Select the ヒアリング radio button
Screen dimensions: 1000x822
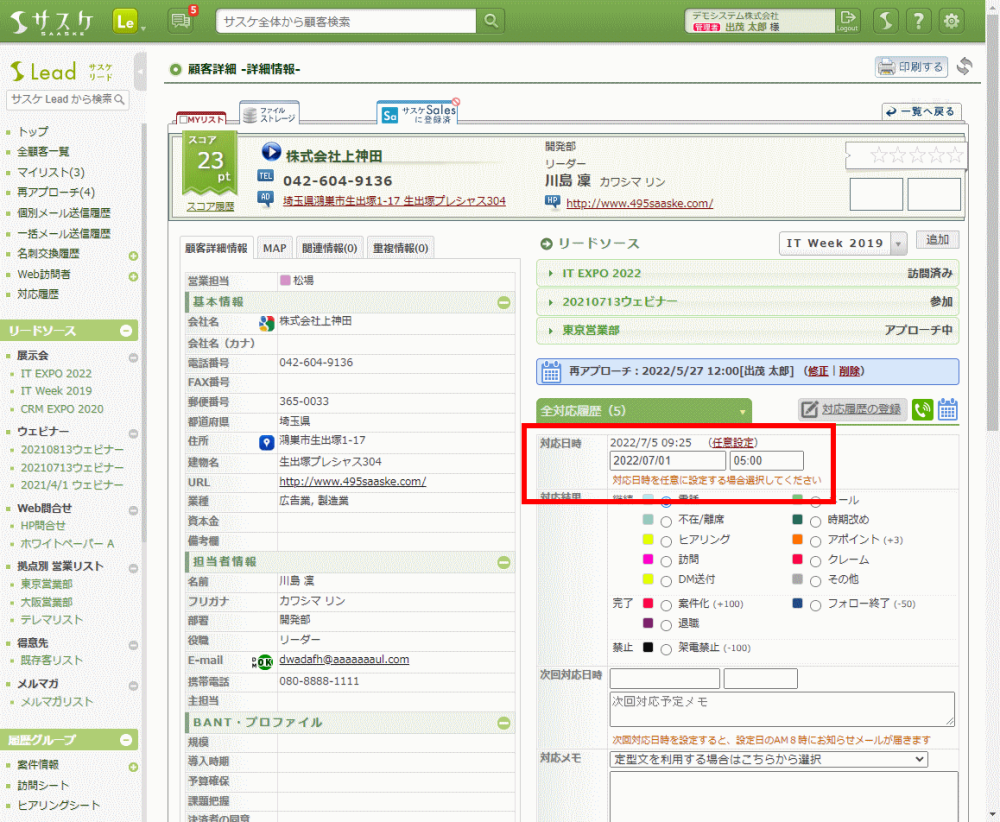click(x=666, y=541)
